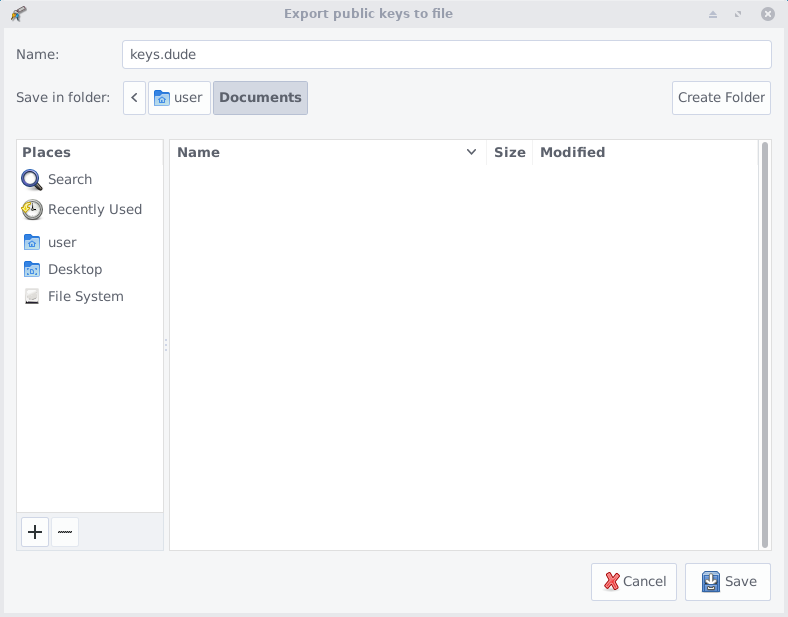788x617 pixels.
Task: Click the application icon in title bar
Action: (x=19, y=14)
